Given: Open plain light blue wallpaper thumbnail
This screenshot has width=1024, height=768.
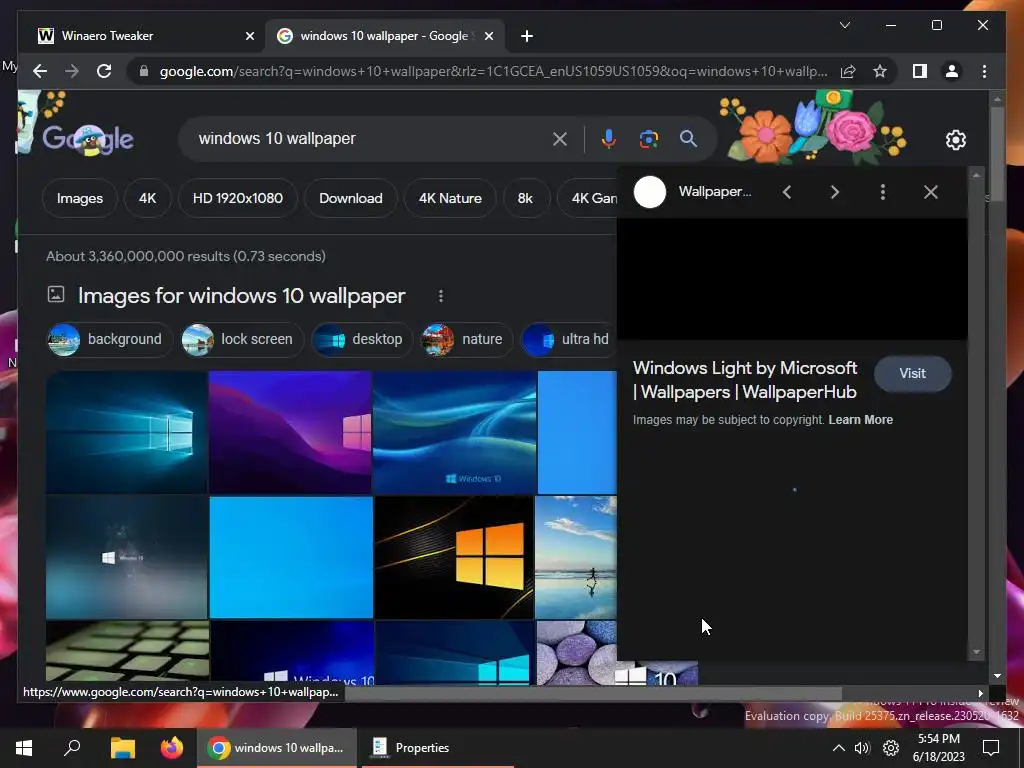Looking at the screenshot, I should point(291,557).
